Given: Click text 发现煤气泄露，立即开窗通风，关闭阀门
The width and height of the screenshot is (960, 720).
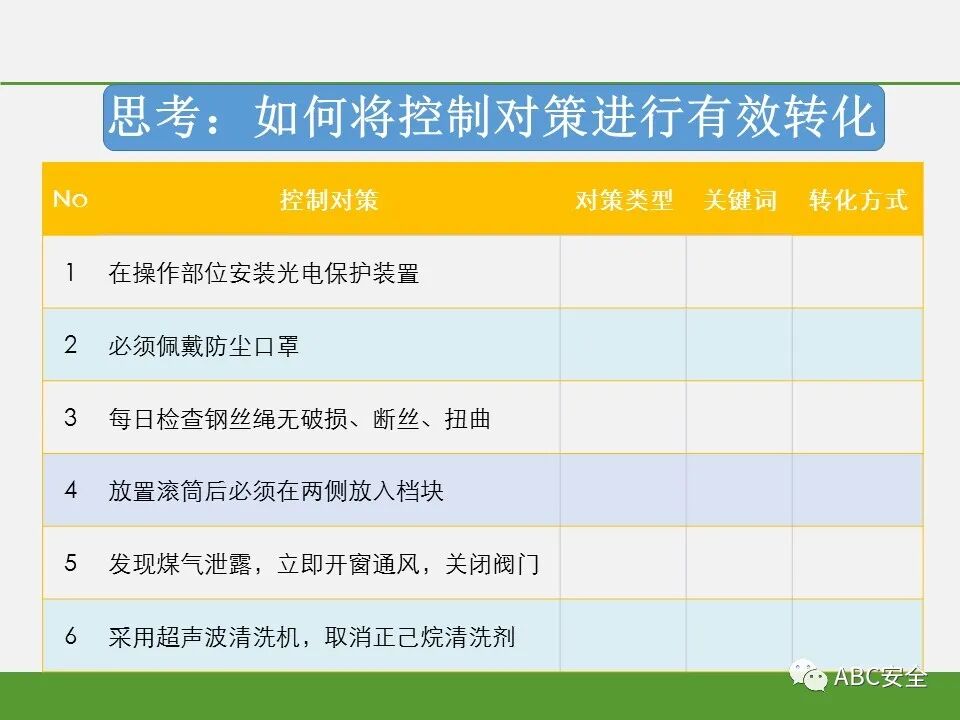Looking at the screenshot, I should [x=324, y=564].
